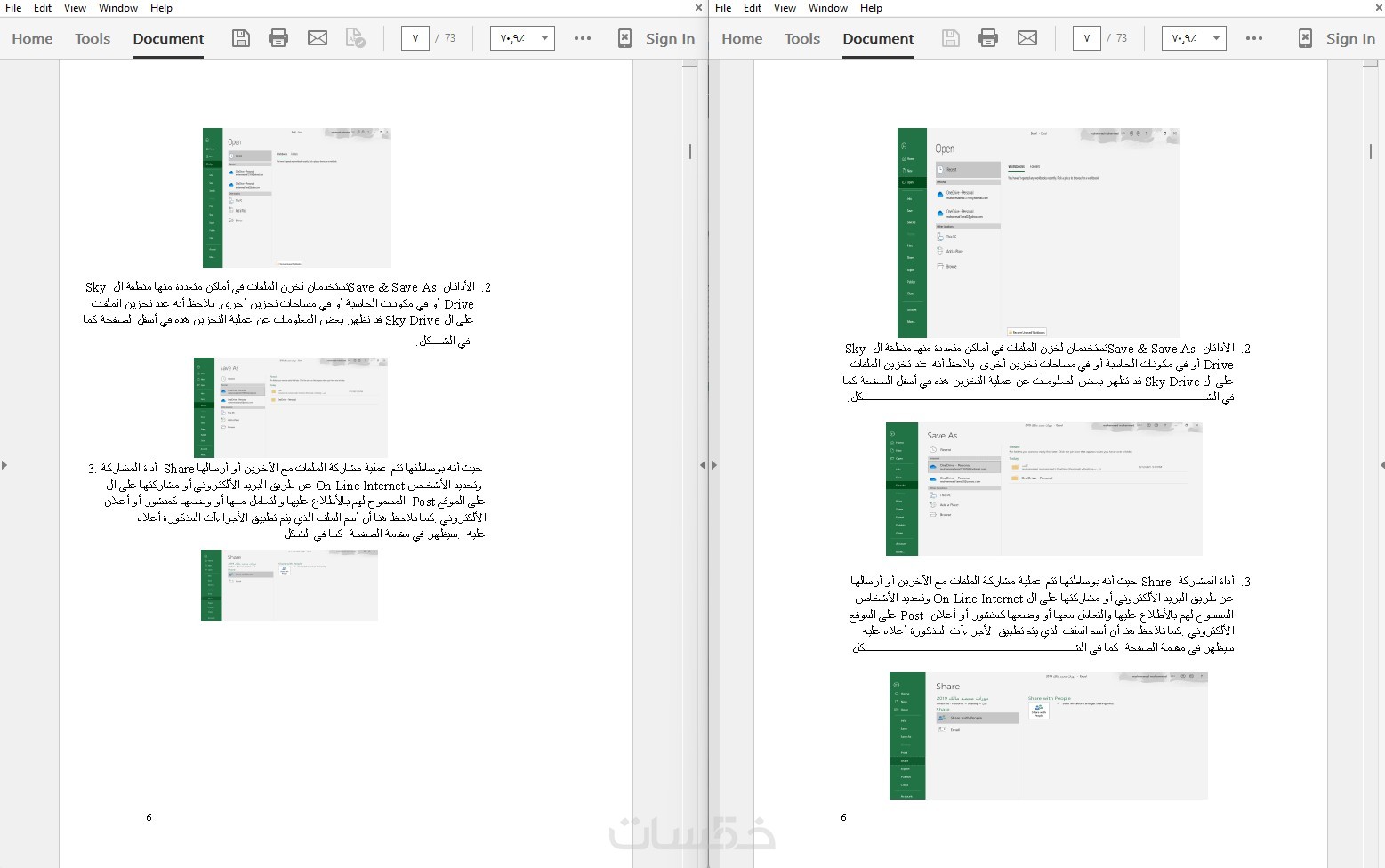1385x868 pixels.
Task: Open the Edit menu in the right window
Action: point(753,8)
